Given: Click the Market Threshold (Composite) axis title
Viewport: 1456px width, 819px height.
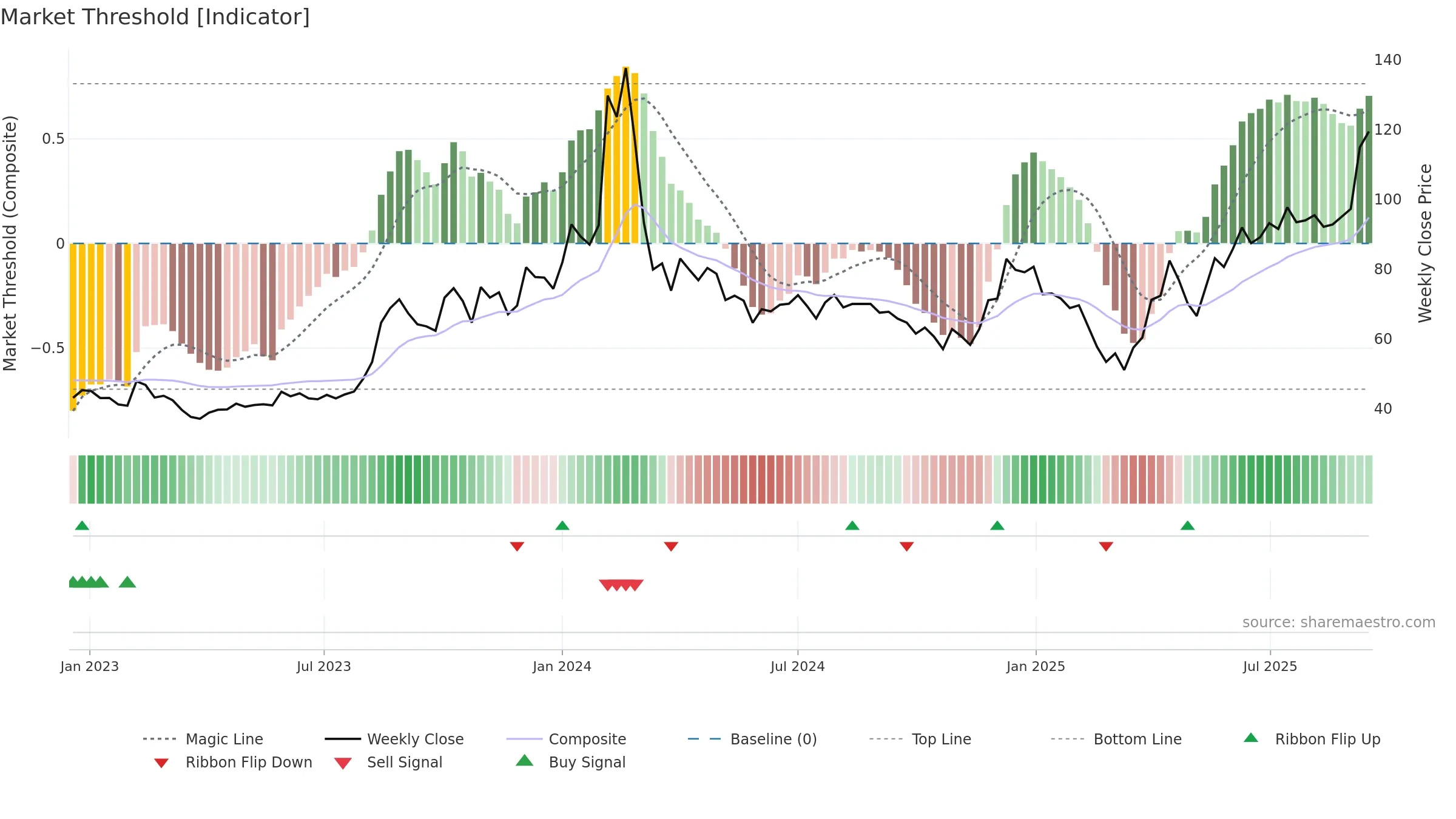Looking at the screenshot, I should (10, 243).
